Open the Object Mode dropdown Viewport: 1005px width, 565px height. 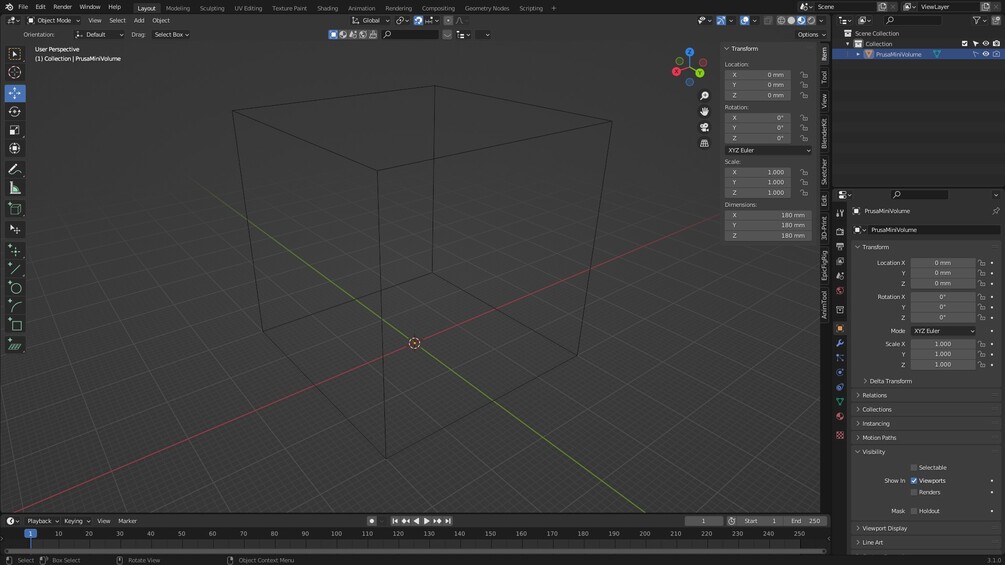[54, 20]
